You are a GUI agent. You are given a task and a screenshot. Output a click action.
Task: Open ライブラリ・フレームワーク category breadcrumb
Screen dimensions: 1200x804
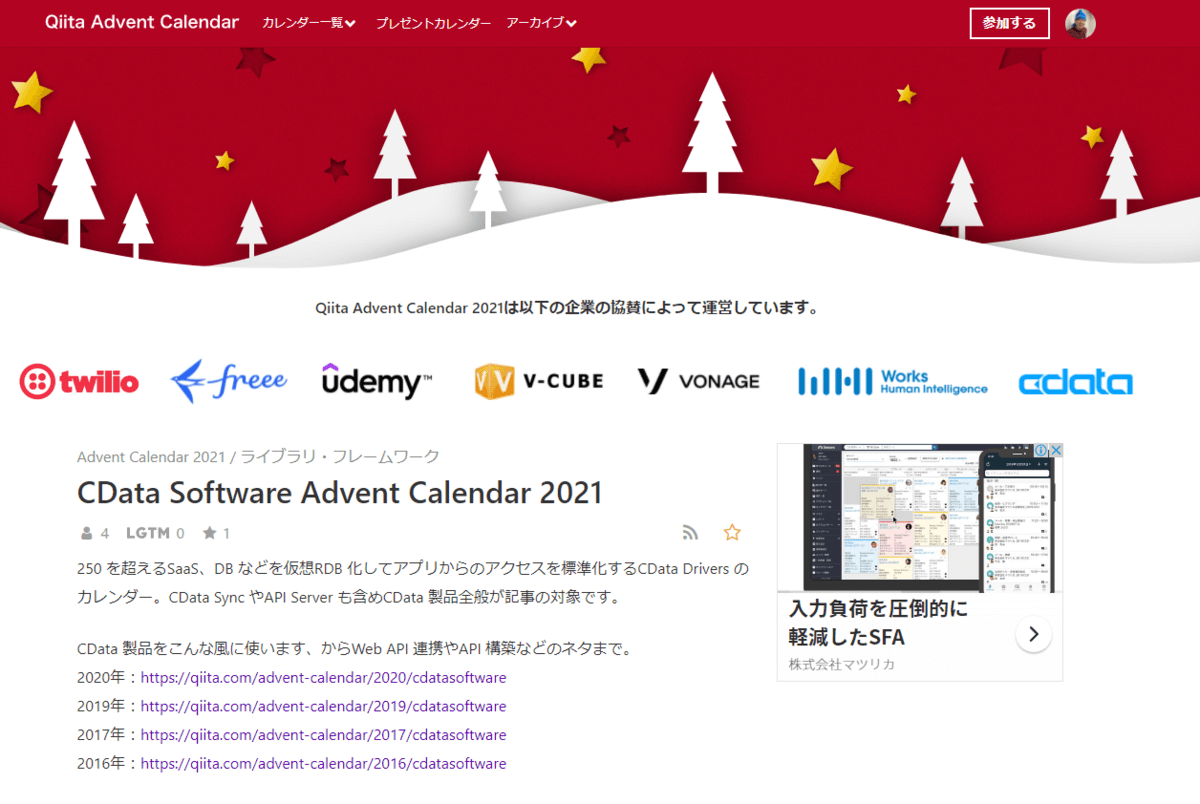341,457
